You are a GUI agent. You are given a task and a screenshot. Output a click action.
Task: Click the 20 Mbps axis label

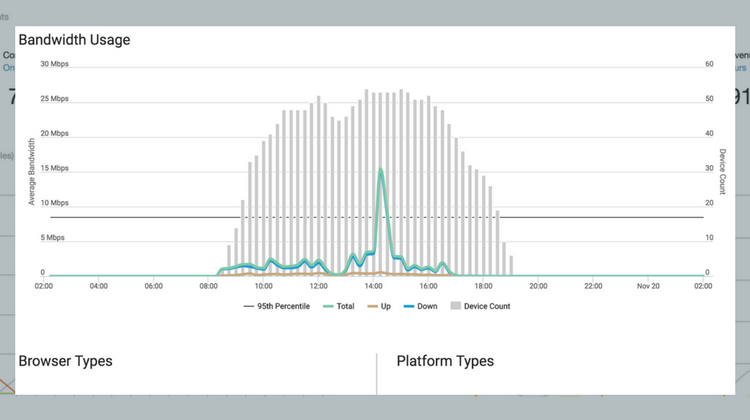pyautogui.click(x=55, y=133)
